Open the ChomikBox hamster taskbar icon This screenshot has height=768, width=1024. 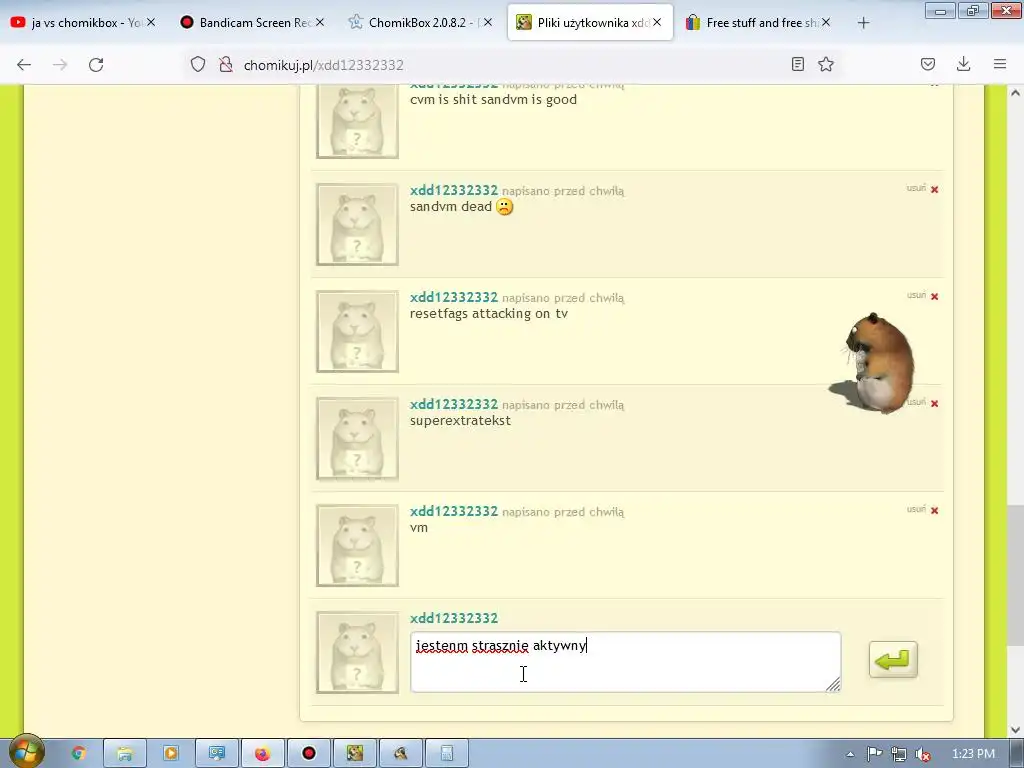(x=355, y=754)
